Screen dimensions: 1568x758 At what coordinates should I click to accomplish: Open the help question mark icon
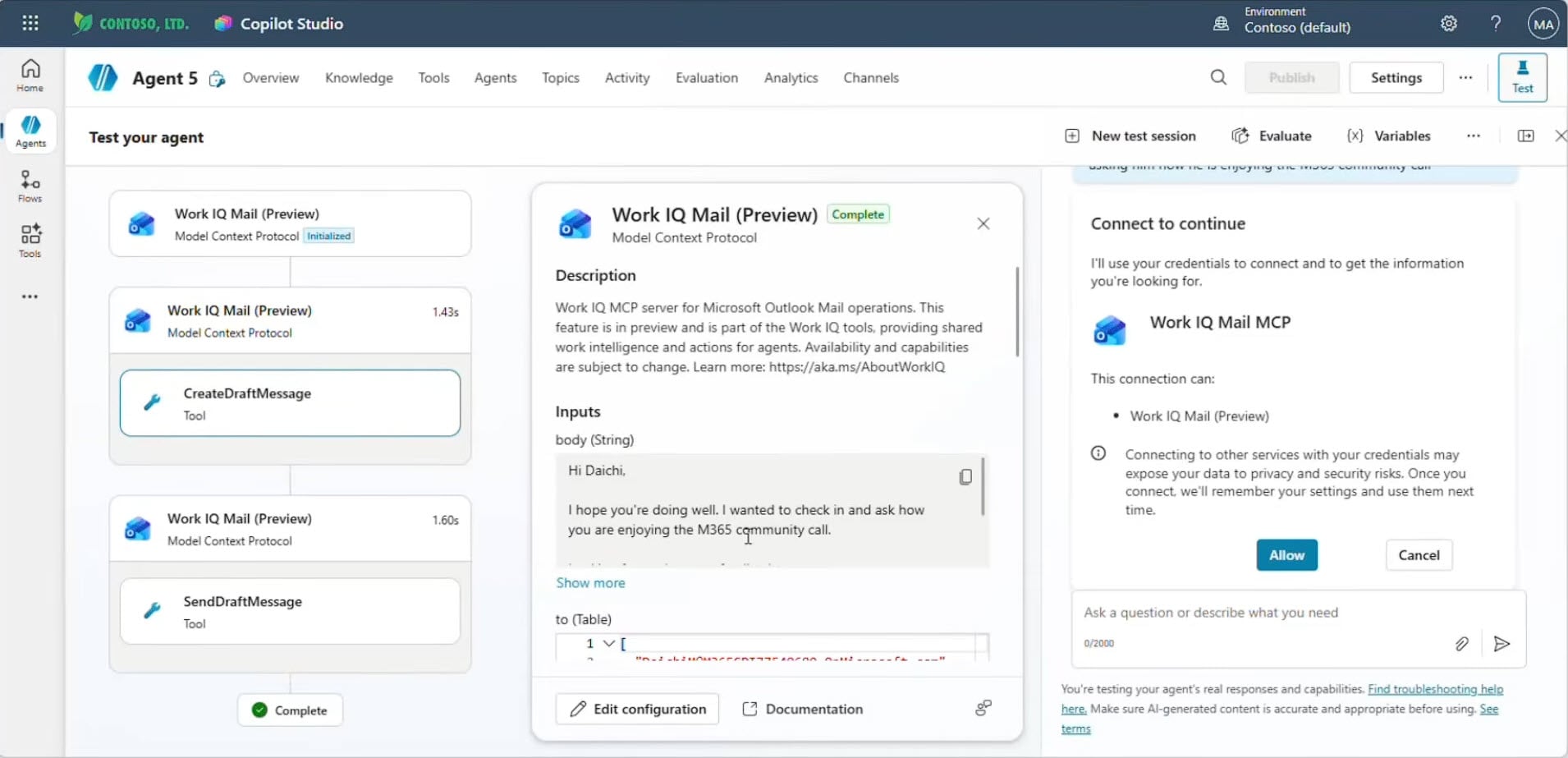(1496, 23)
